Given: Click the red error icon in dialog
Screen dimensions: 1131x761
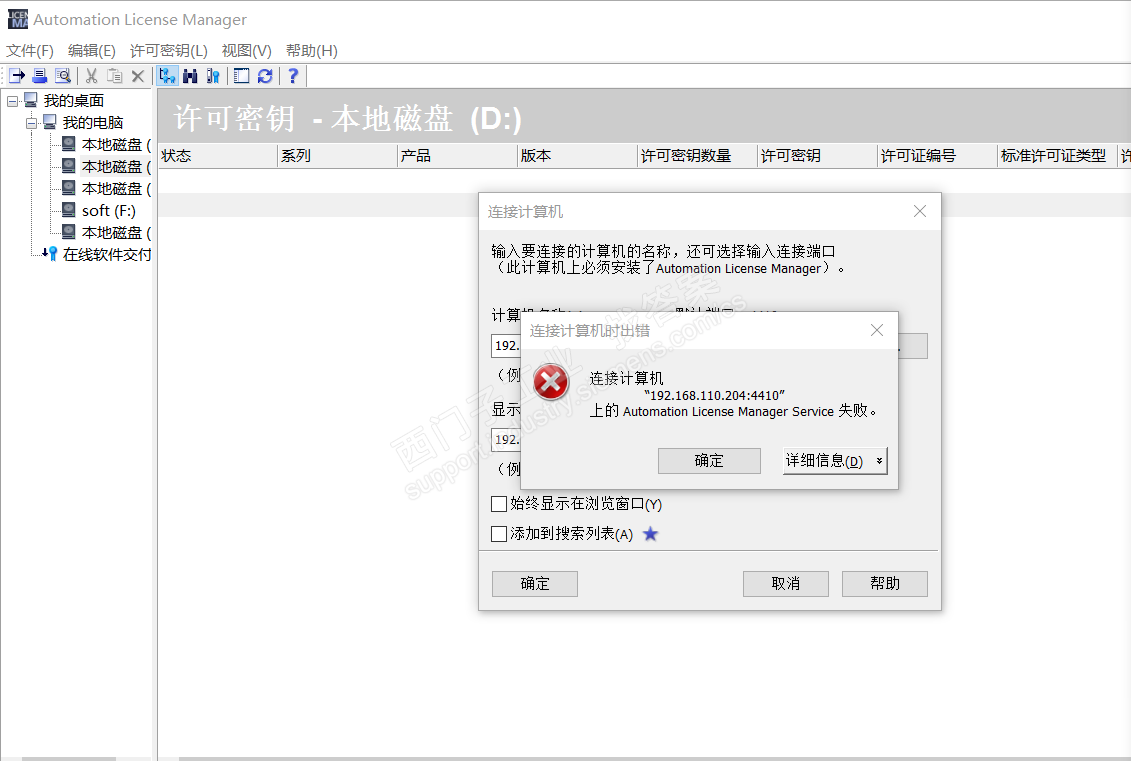Looking at the screenshot, I should [x=551, y=382].
